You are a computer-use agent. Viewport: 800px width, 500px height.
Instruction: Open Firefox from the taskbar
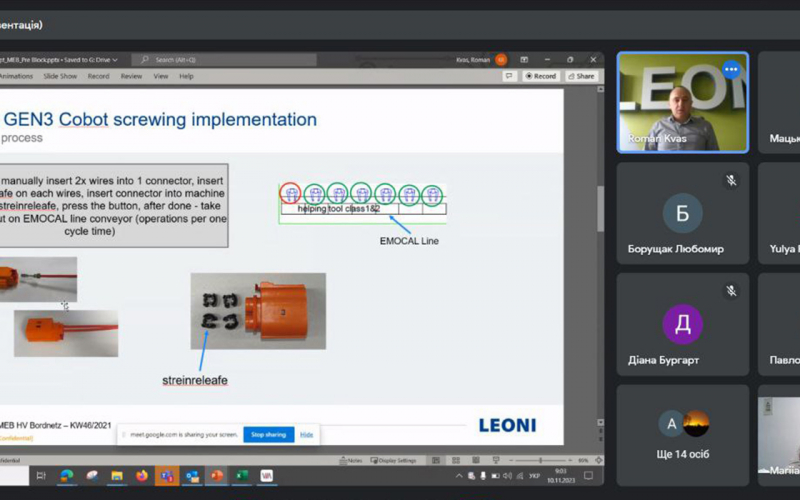point(142,476)
